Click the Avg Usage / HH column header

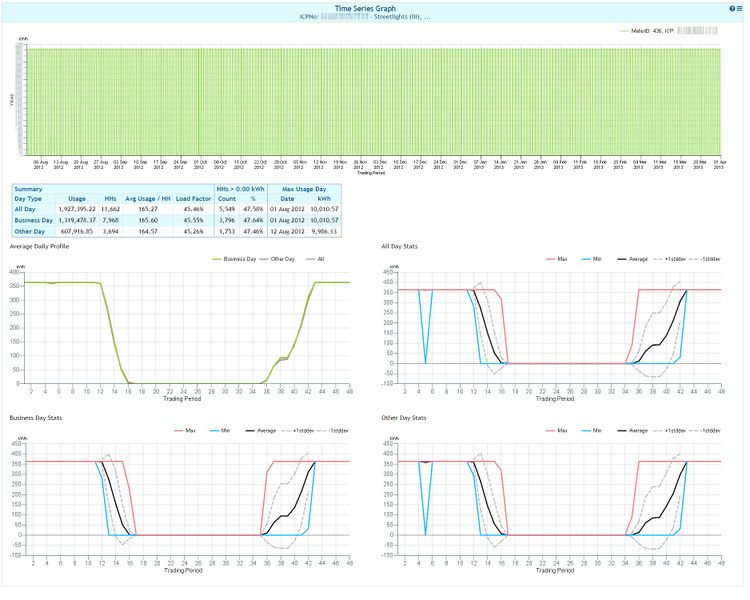148,199
